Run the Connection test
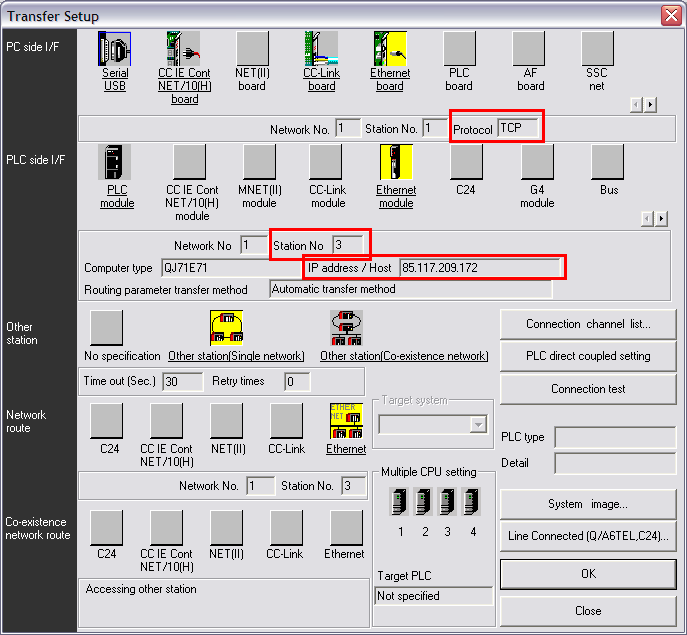This screenshot has width=687, height=635. click(x=588, y=389)
